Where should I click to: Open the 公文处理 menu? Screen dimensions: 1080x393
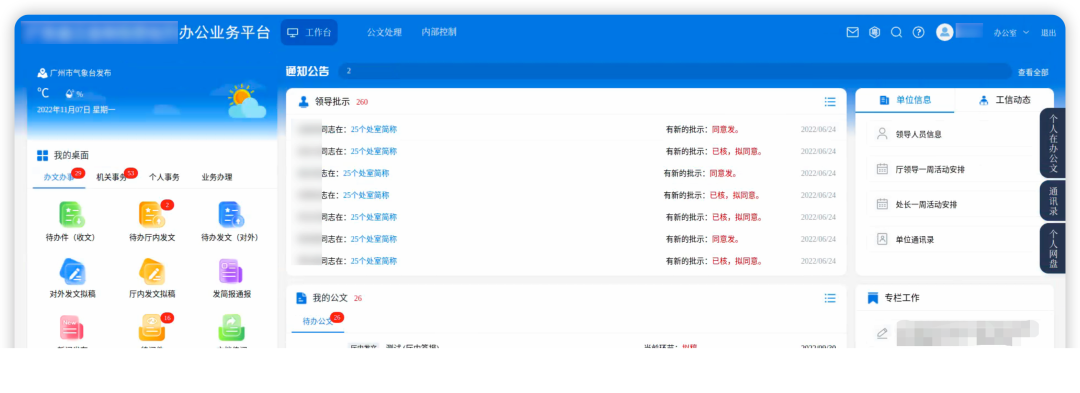point(384,32)
